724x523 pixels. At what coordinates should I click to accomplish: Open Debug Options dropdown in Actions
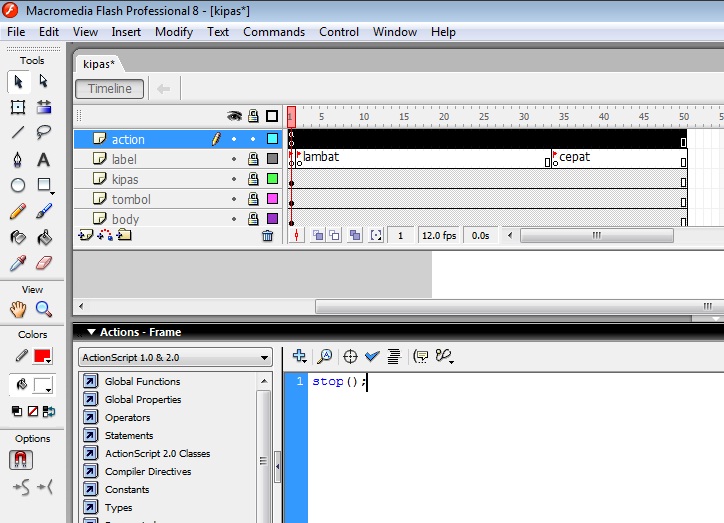(x=444, y=356)
